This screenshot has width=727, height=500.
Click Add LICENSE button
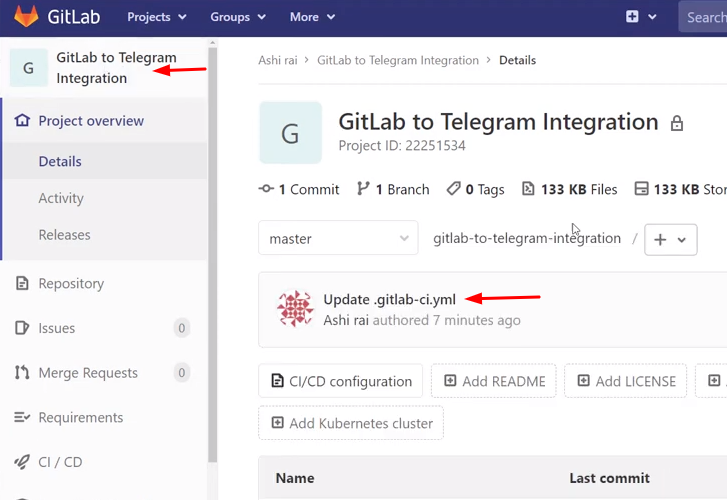[x=625, y=381]
